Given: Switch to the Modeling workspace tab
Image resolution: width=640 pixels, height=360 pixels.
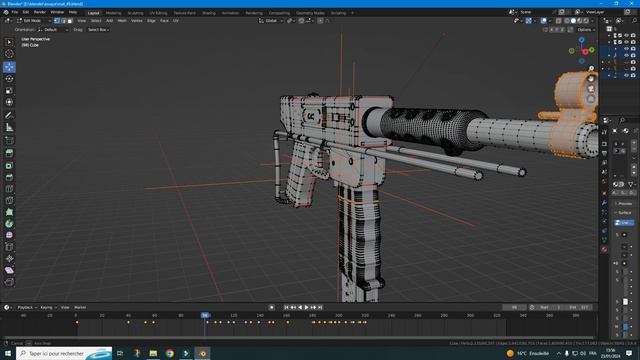Looking at the screenshot, I should pos(113,13).
